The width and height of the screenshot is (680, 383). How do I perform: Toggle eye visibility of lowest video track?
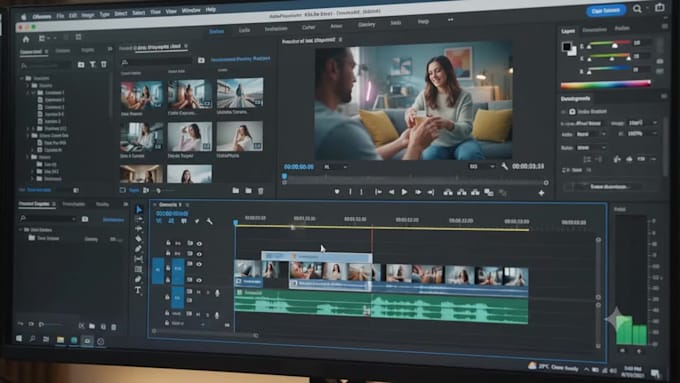pyautogui.click(x=199, y=280)
